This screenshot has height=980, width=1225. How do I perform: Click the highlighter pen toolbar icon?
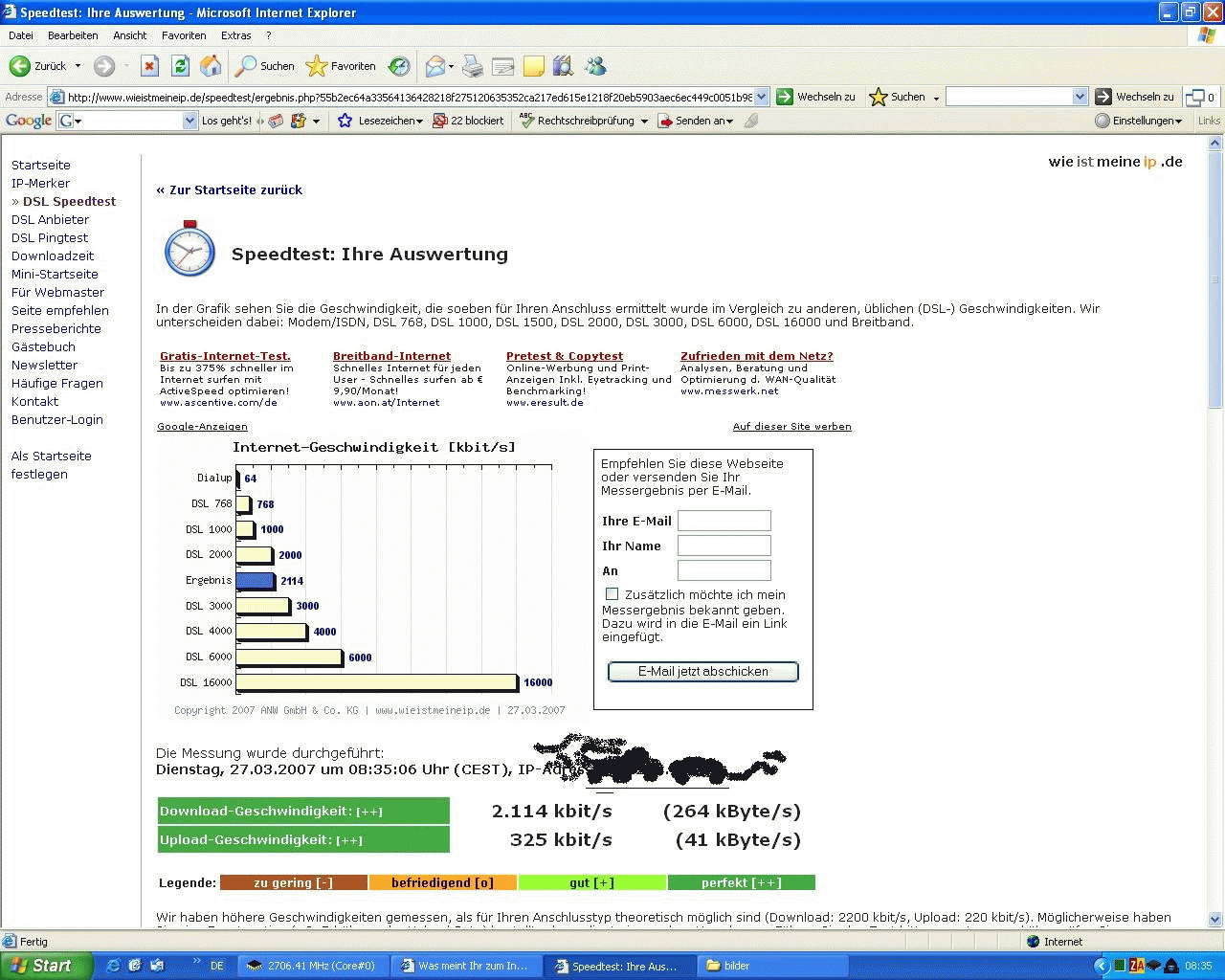coord(751,121)
